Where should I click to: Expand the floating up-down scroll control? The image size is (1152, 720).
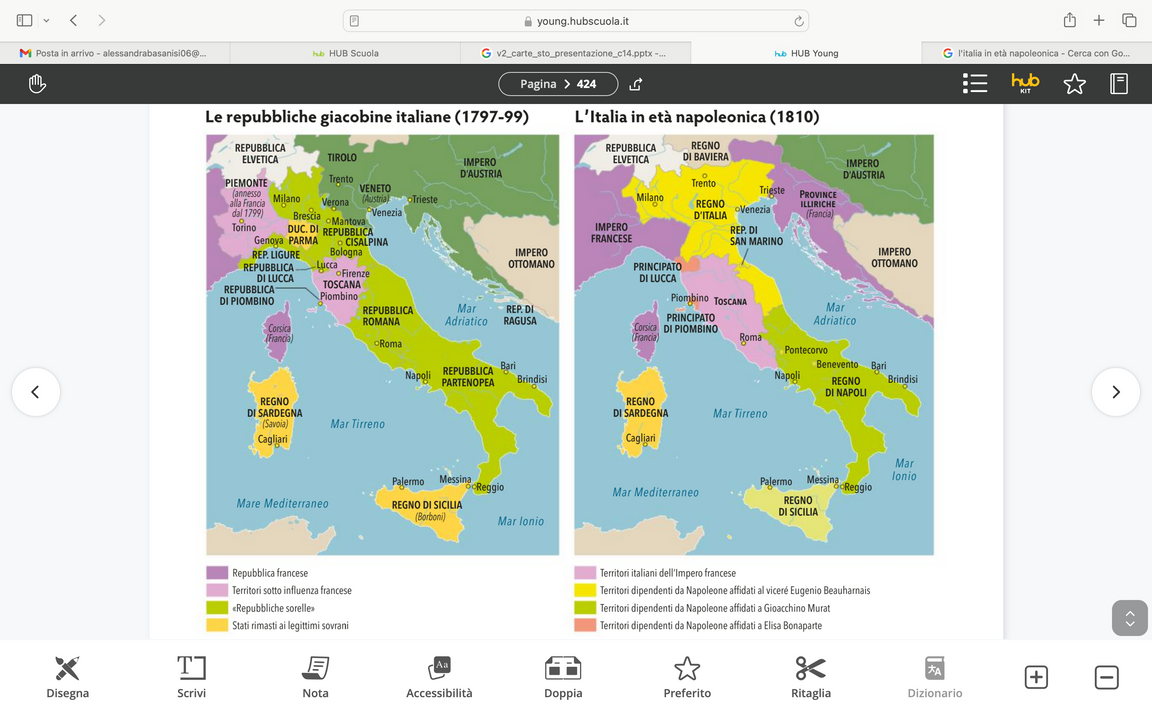(x=1129, y=618)
